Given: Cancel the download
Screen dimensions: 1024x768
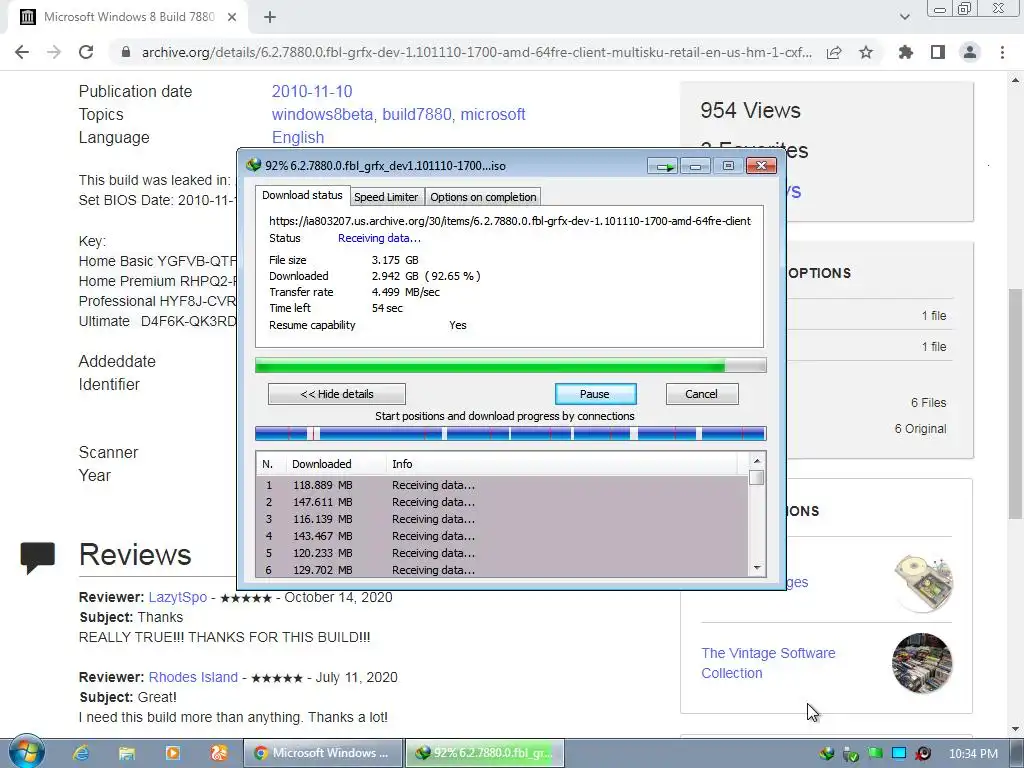Looking at the screenshot, I should pyautogui.click(x=701, y=394).
